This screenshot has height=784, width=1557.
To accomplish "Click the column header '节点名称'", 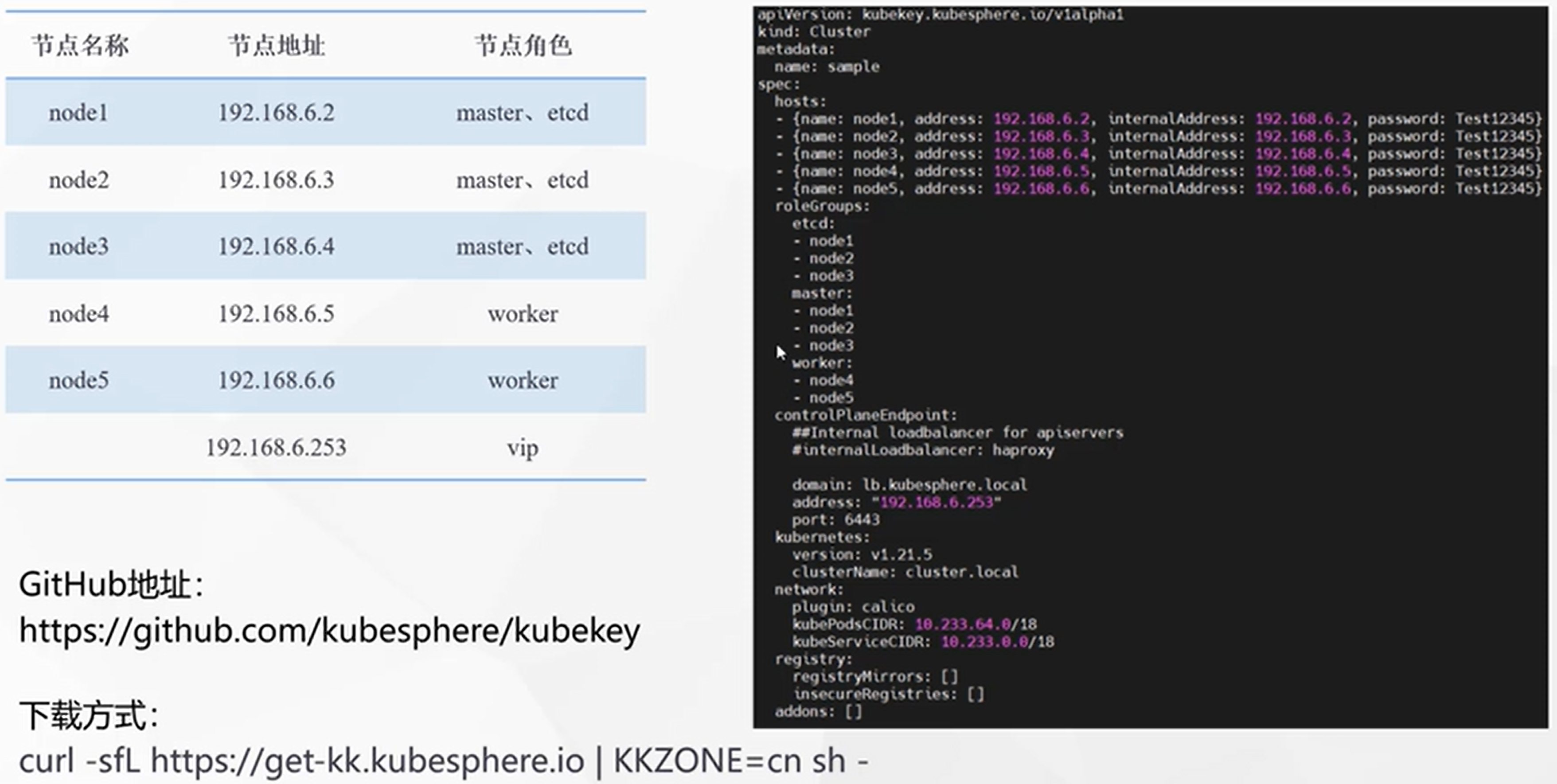I will (80, 45).
